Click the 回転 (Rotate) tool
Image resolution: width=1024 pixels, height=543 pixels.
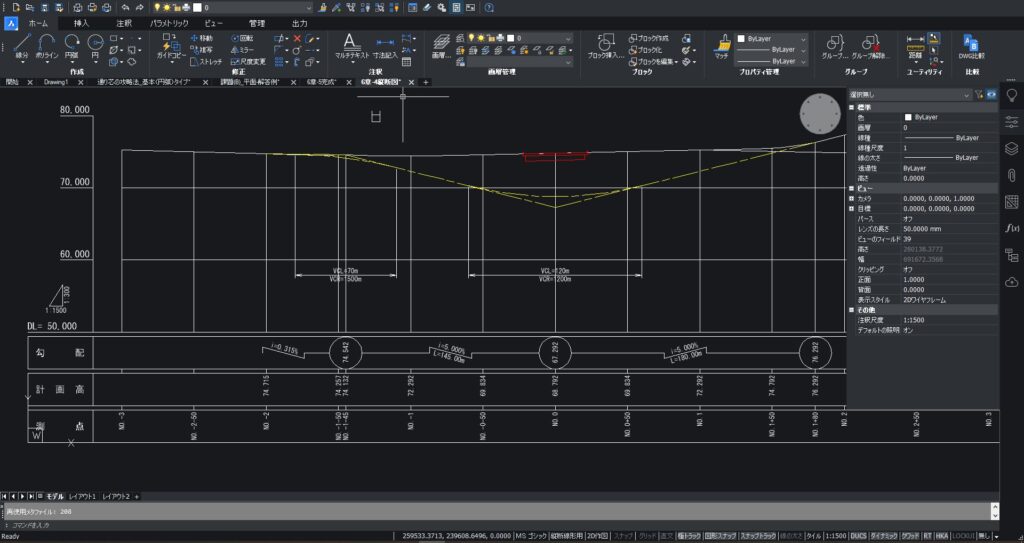tap(242, 39)
